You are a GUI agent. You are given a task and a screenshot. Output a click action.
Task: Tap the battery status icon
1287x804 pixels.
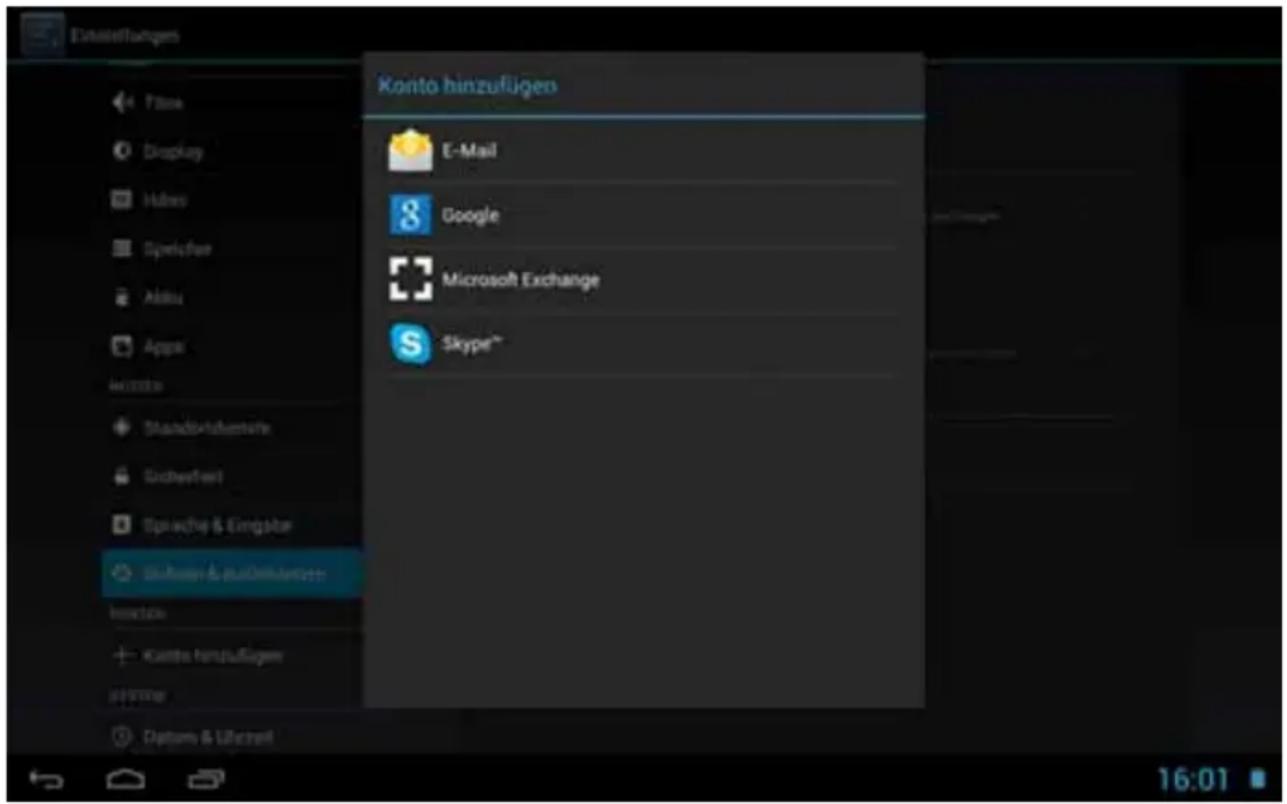(x=1257, y=779)
